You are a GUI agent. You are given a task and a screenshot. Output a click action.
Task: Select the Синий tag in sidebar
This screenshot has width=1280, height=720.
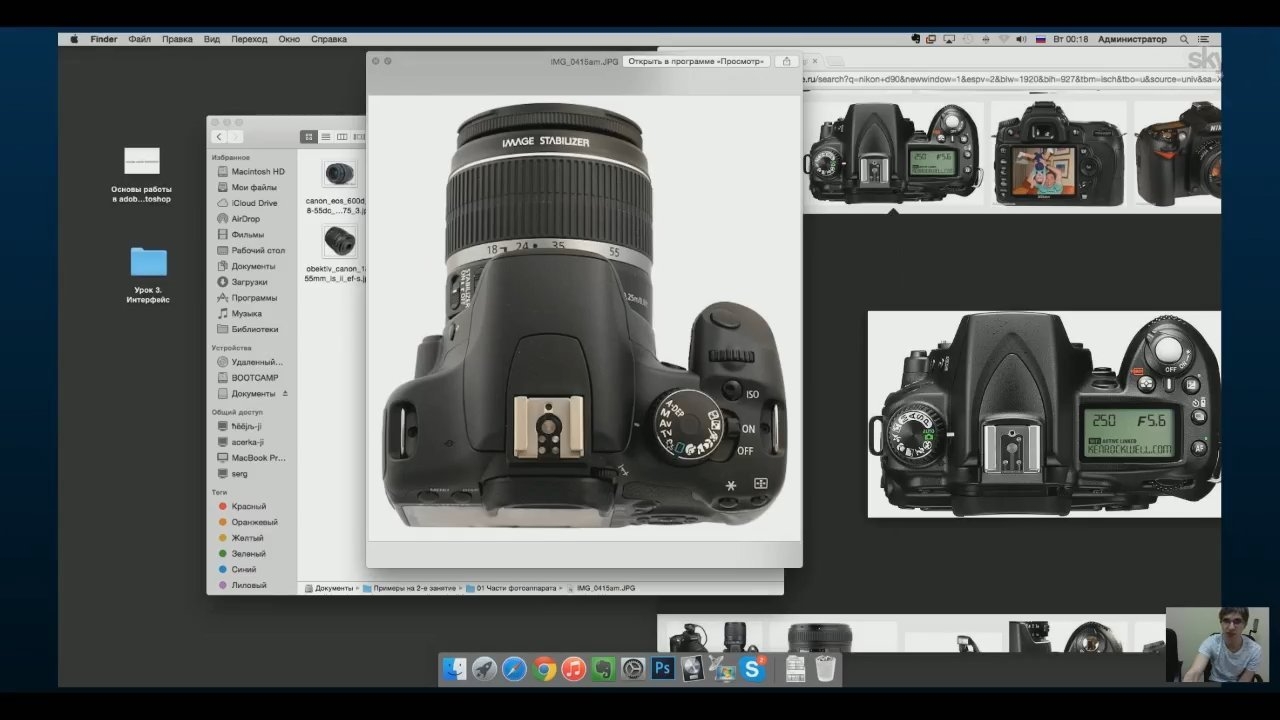click(x=237, y=569)
